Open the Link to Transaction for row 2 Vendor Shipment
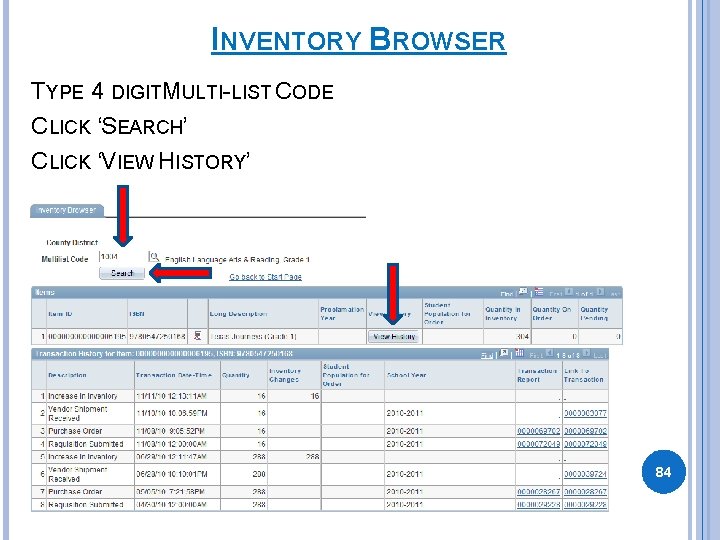The height and width of the screenshot is (540, 720). (x=585, y=413)
